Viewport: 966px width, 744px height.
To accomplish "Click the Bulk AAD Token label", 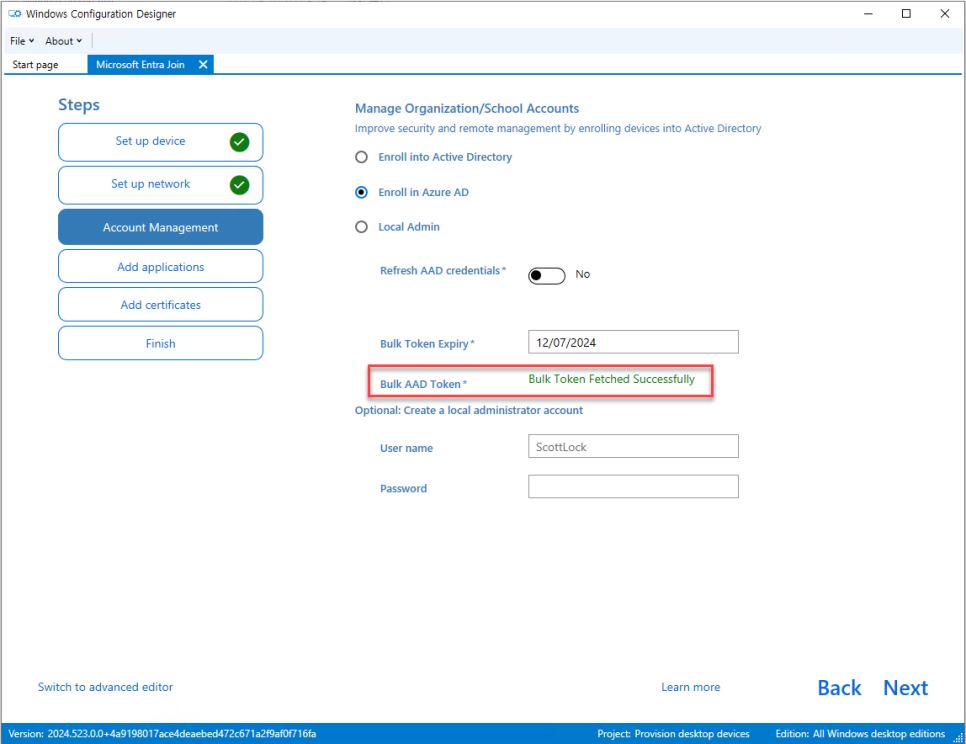I will point(423,384).
